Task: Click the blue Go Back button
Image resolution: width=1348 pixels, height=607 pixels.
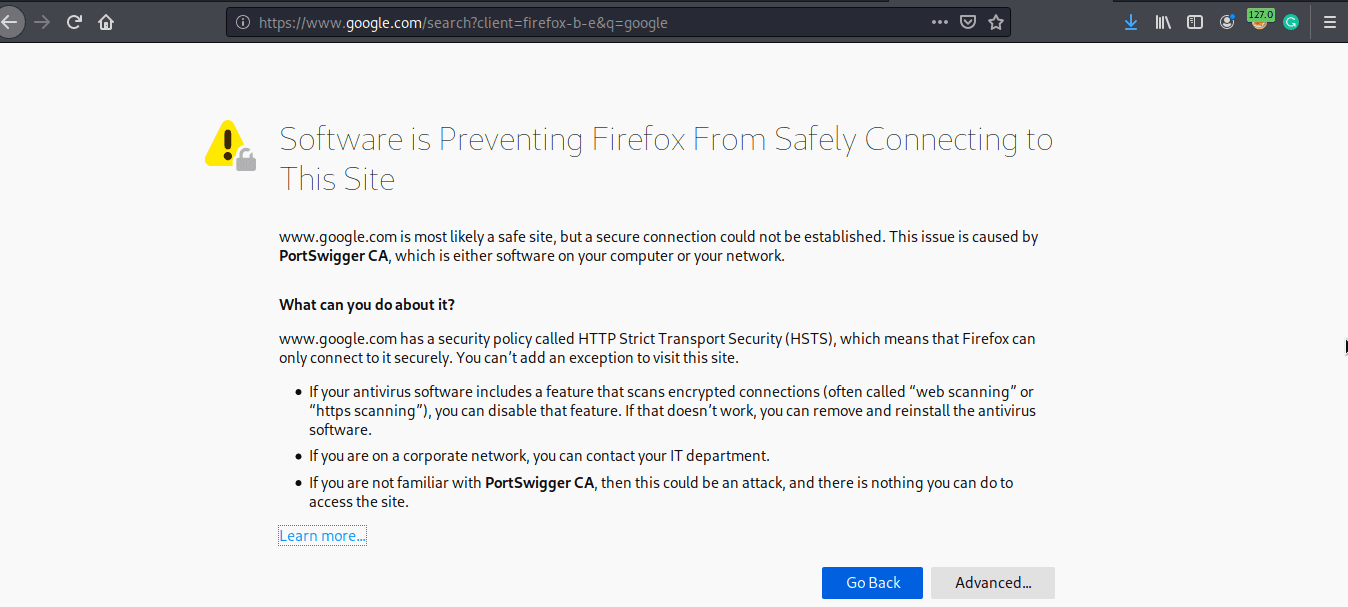Action: [872, 583]
